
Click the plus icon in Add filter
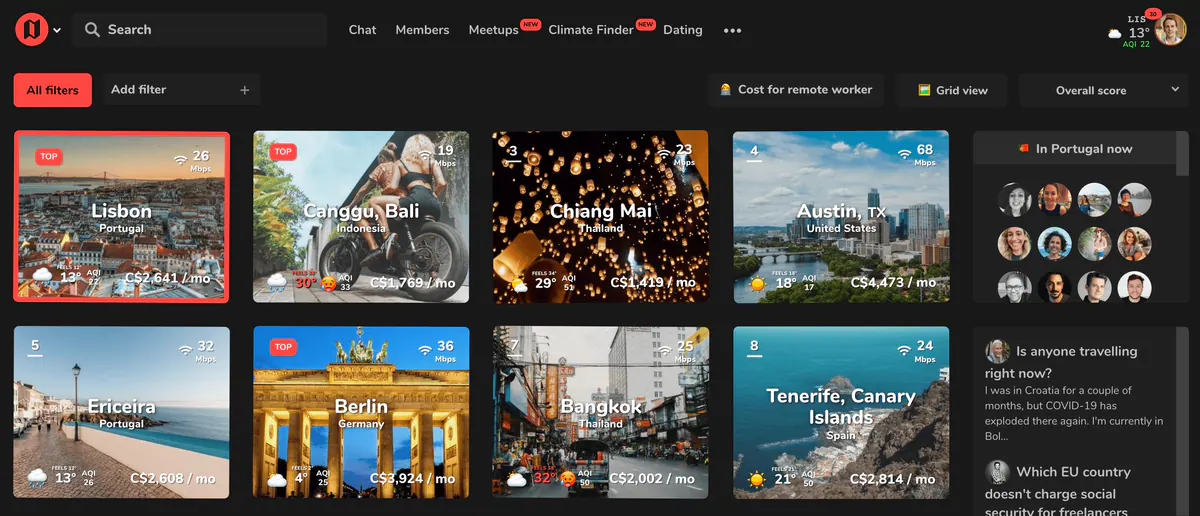click(x=245, y=90)
